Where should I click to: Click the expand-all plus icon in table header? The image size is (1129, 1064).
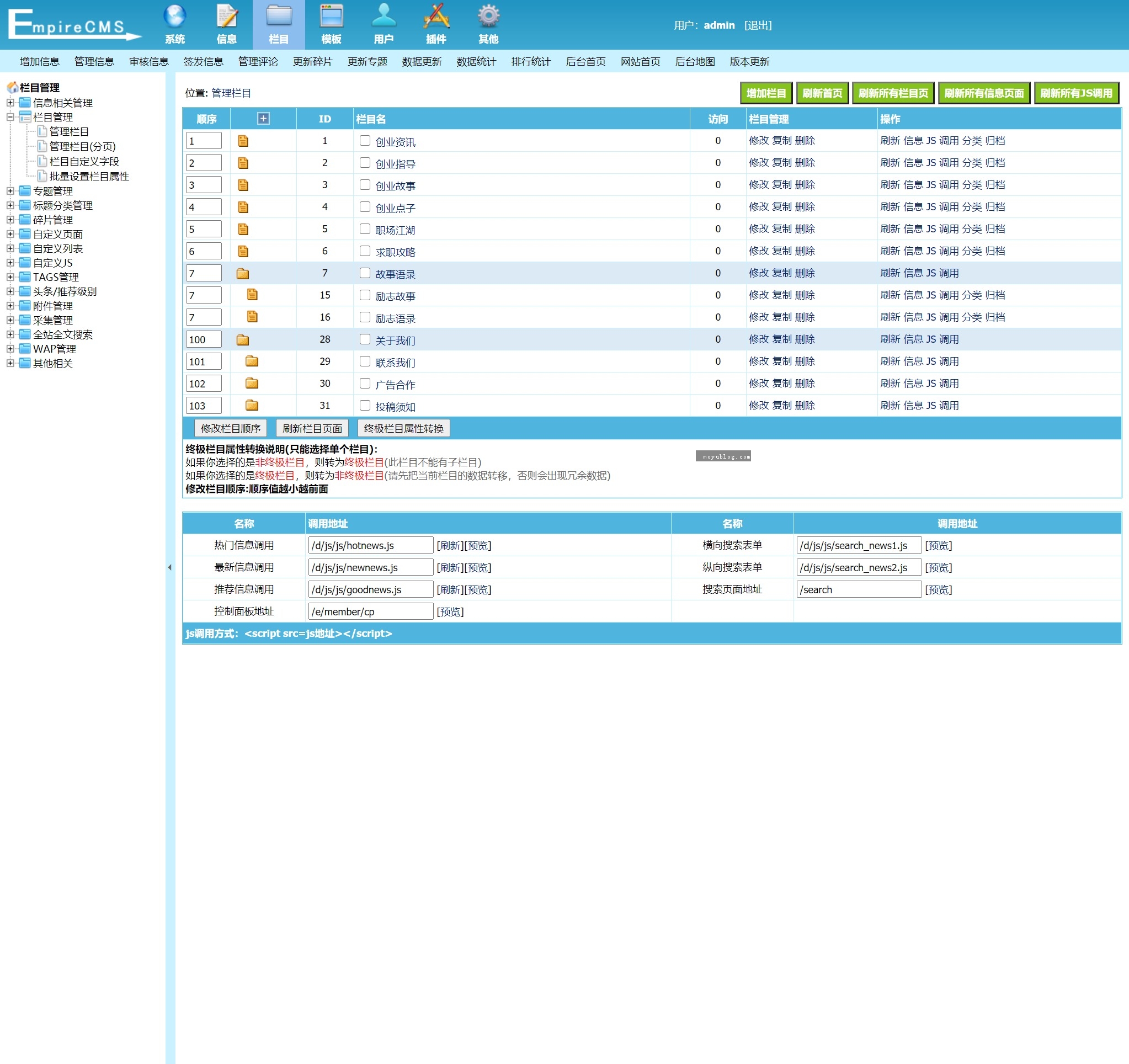coord(264,118)
